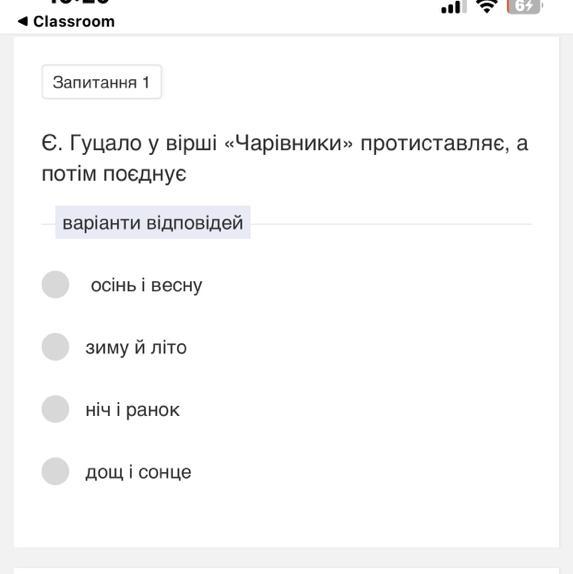Click the next question card below
This screenshot has width=573, height=574.
click(x=286, y=571)
